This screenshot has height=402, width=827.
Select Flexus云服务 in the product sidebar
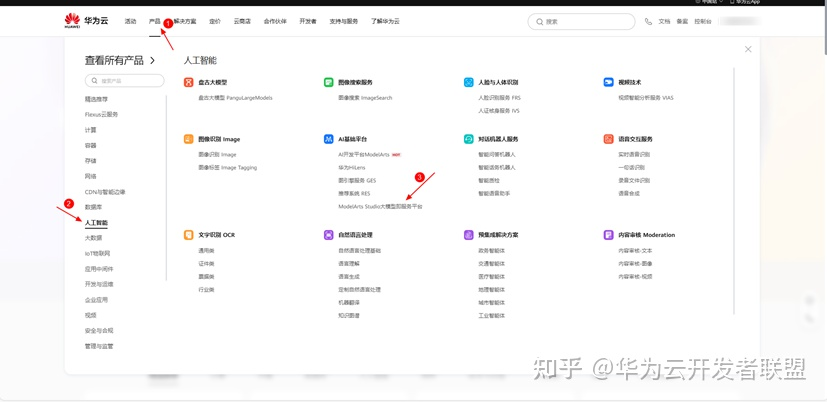coord(101,114)
